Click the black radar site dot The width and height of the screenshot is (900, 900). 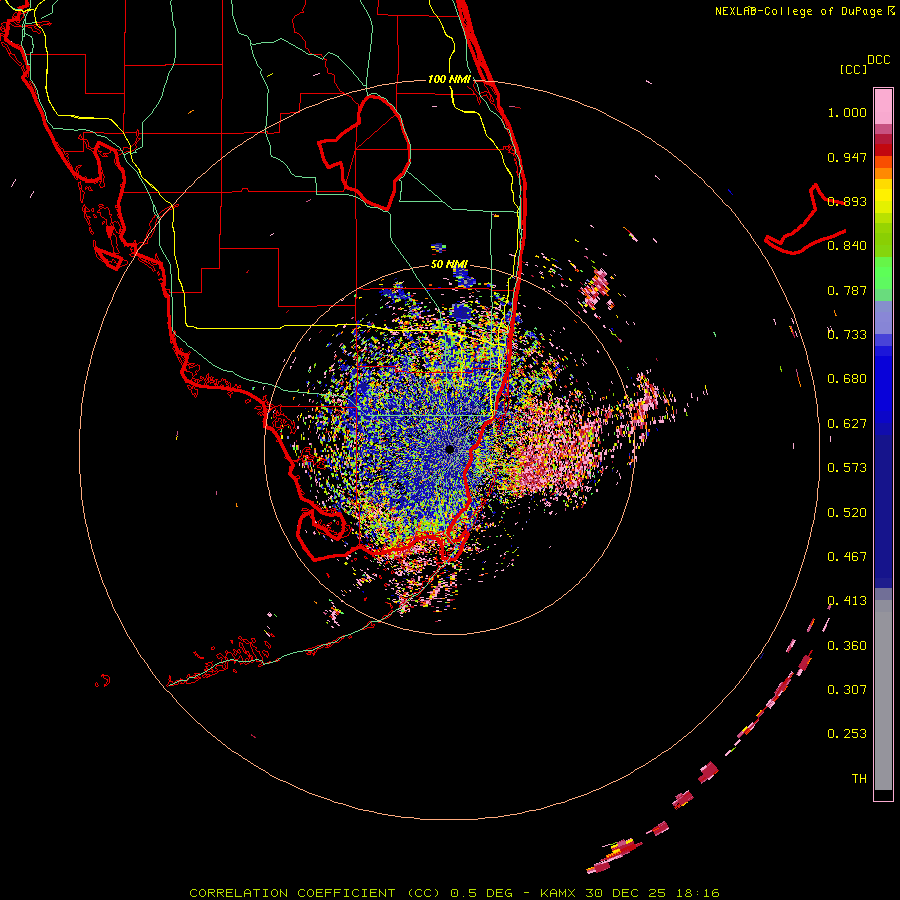(450, 449)
